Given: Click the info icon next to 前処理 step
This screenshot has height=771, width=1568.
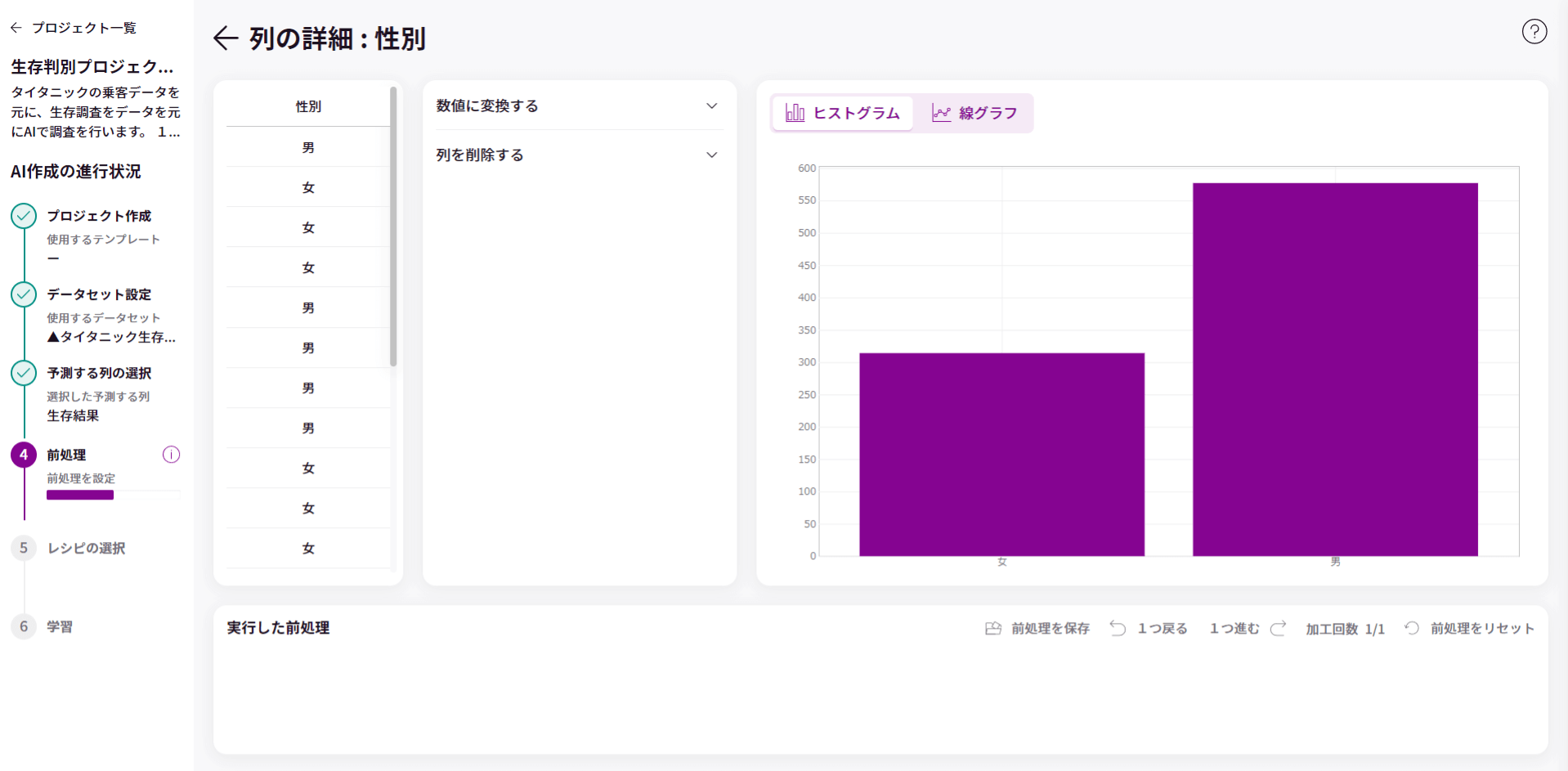Looking at the screenshot, I should click(171, 455).
